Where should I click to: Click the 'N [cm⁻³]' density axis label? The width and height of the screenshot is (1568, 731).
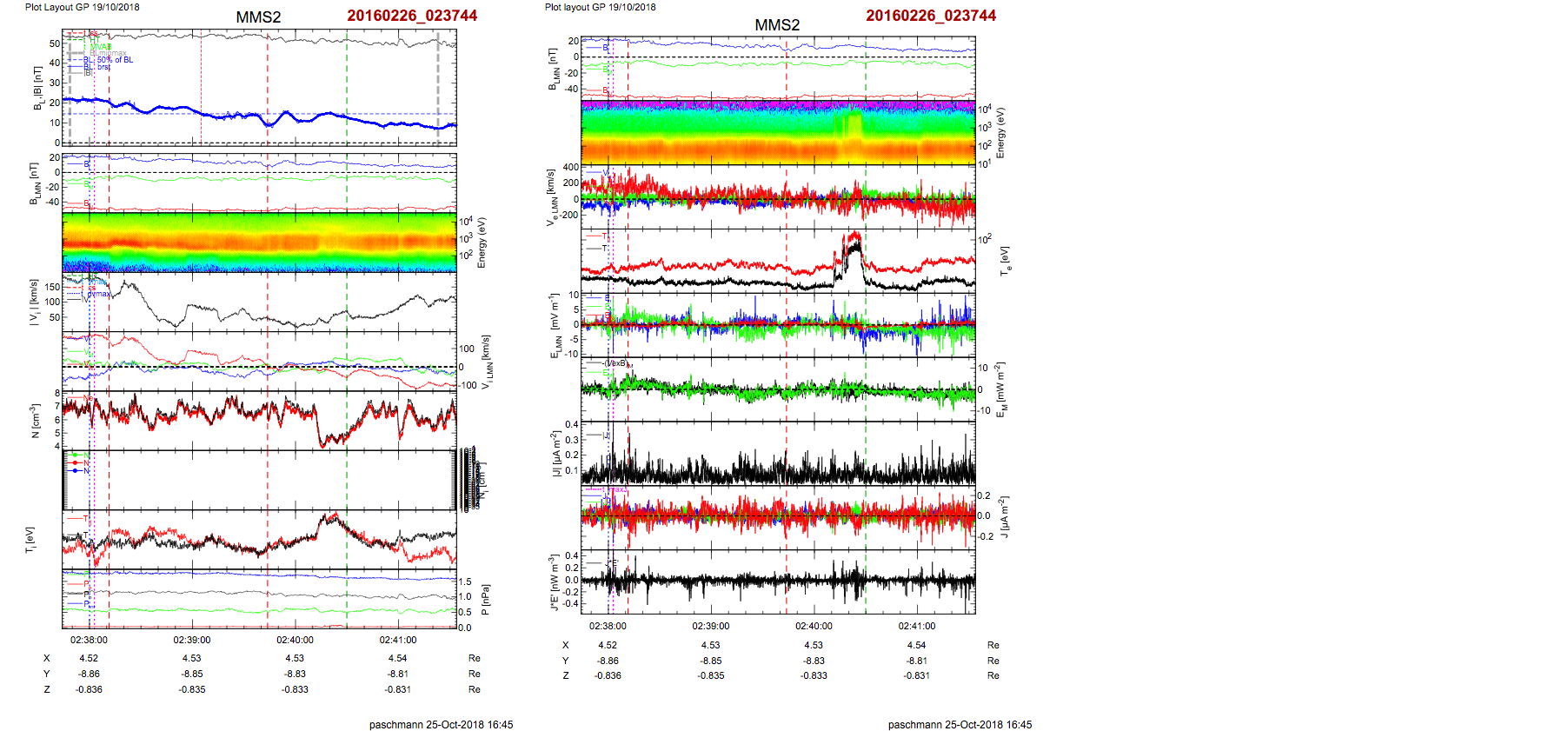click(35, 421)
